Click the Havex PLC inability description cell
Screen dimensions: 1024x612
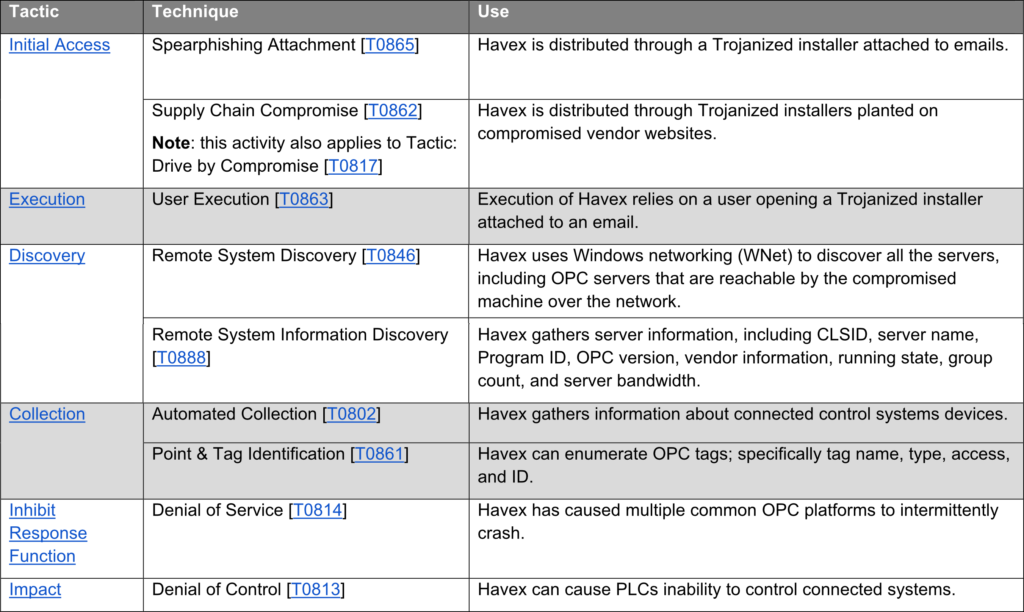pos(746,594)
